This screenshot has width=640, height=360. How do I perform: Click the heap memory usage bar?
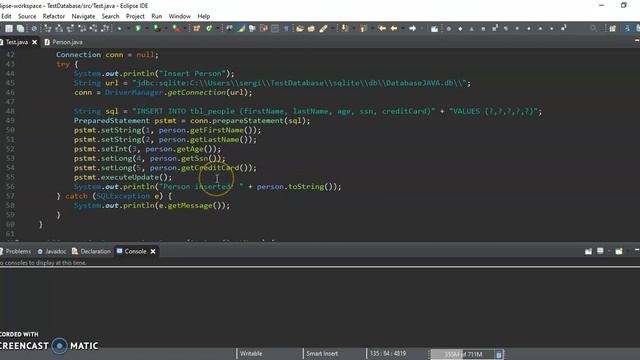coord(463,354)
